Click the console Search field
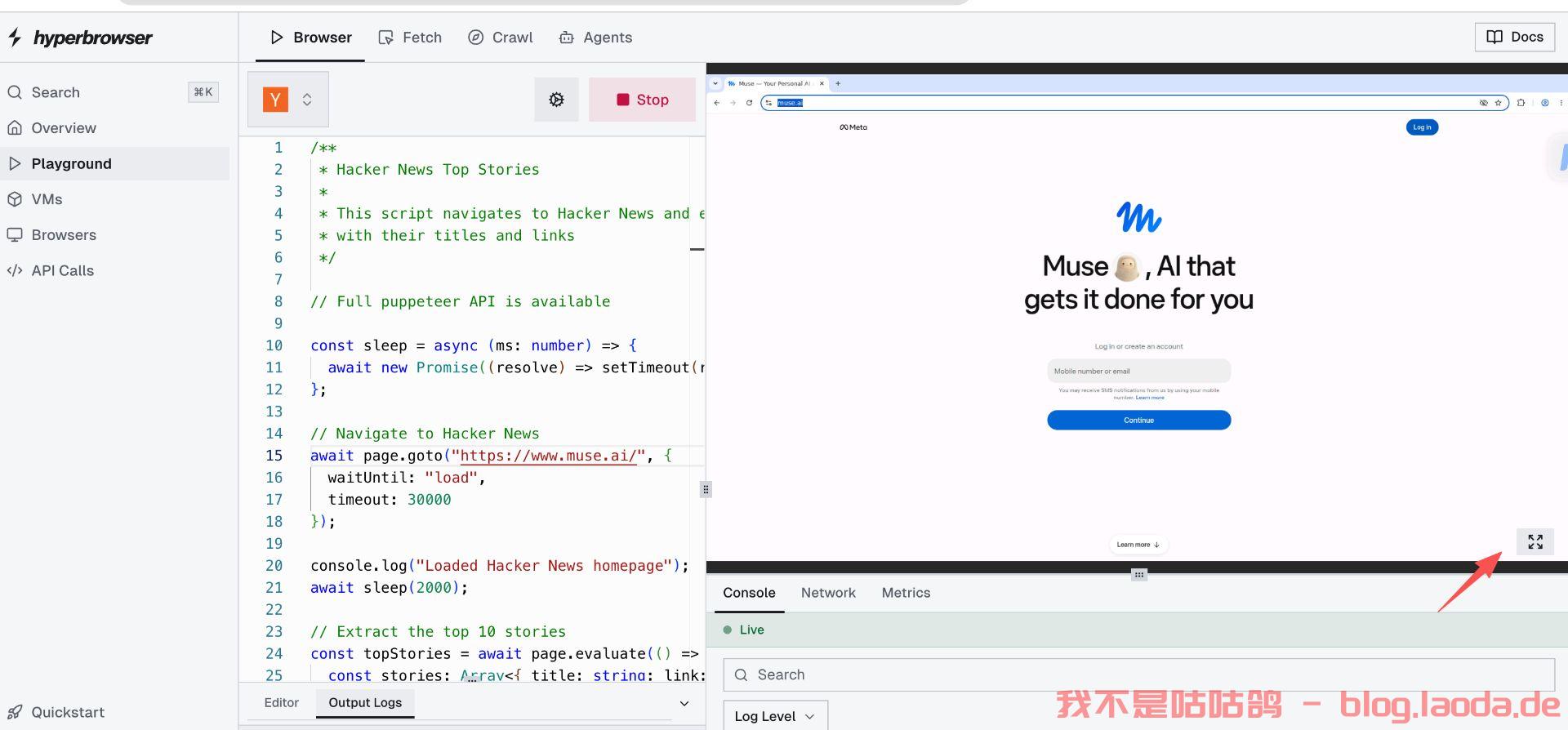Screen dimensions: 1568x730 click(1138, 674)
